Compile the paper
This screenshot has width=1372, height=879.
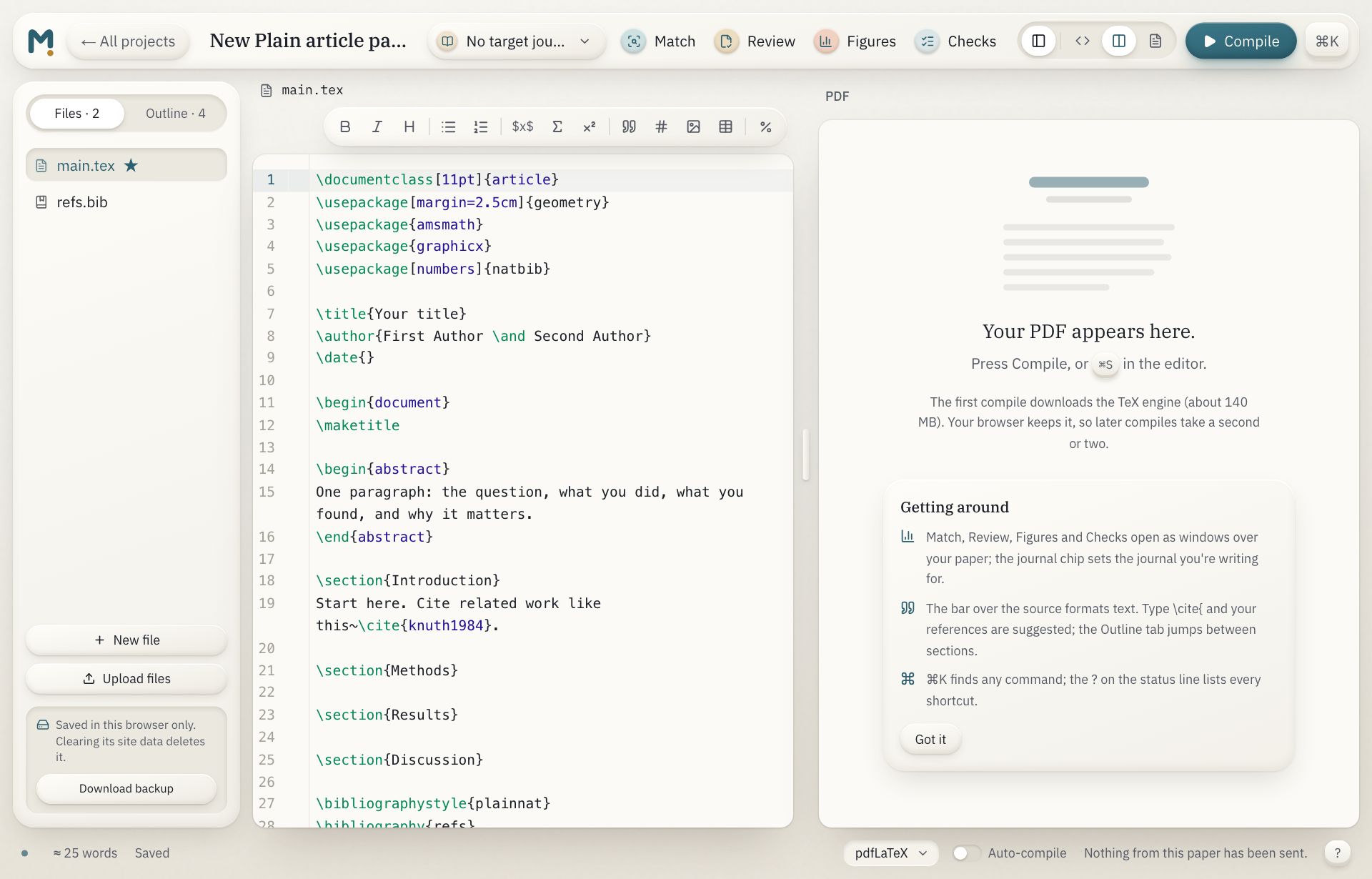[x=1241, y=41]
